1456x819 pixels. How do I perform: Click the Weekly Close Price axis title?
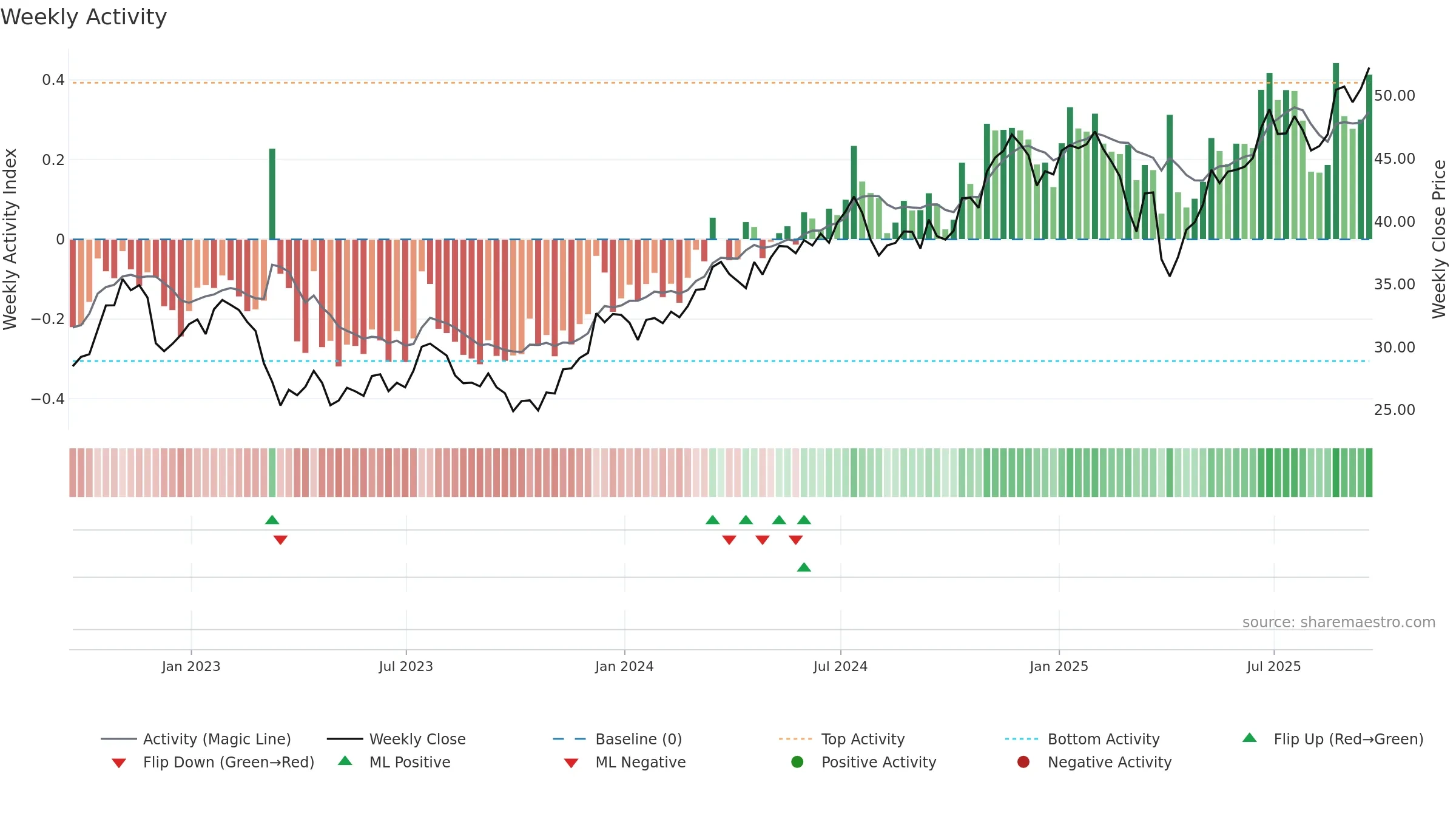(x=1439, y=239)
